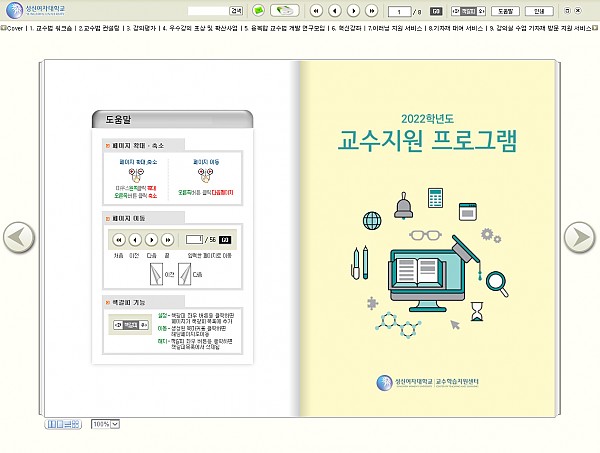Screen dimensions: 600x453
Task: Click the next-page icon in help panel
Action: tap(152, 240)
